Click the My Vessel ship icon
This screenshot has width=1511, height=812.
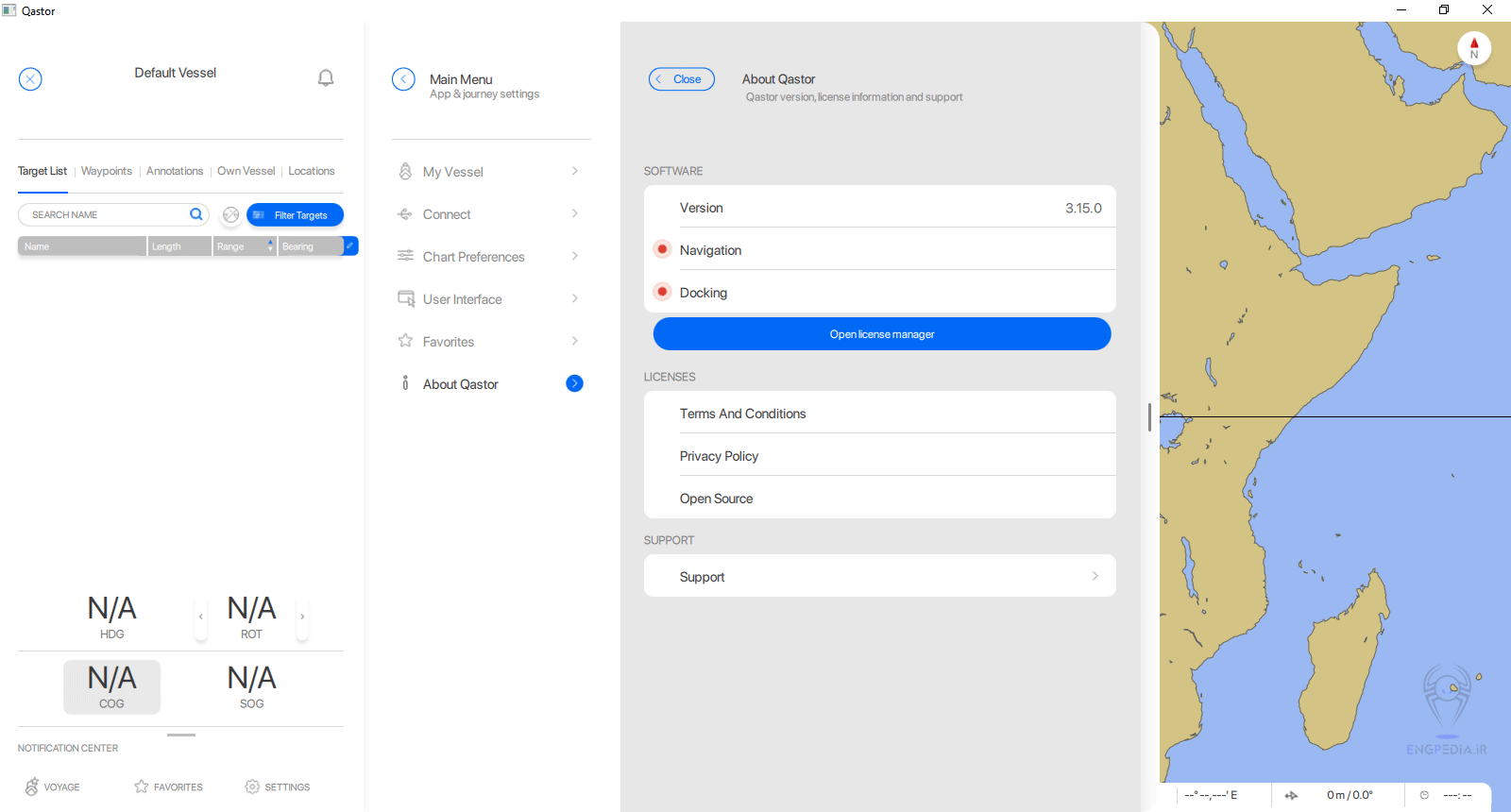405,171
